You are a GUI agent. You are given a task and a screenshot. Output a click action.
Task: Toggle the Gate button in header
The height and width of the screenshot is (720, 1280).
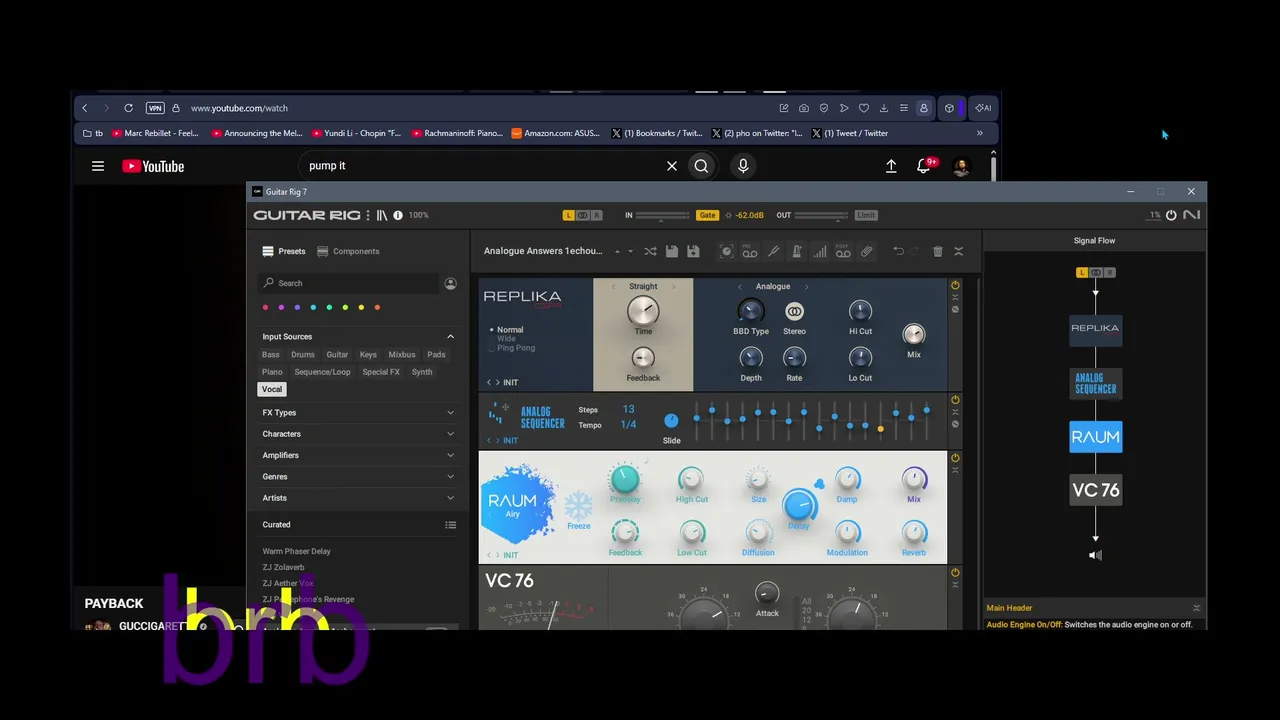tap(707, 215)
